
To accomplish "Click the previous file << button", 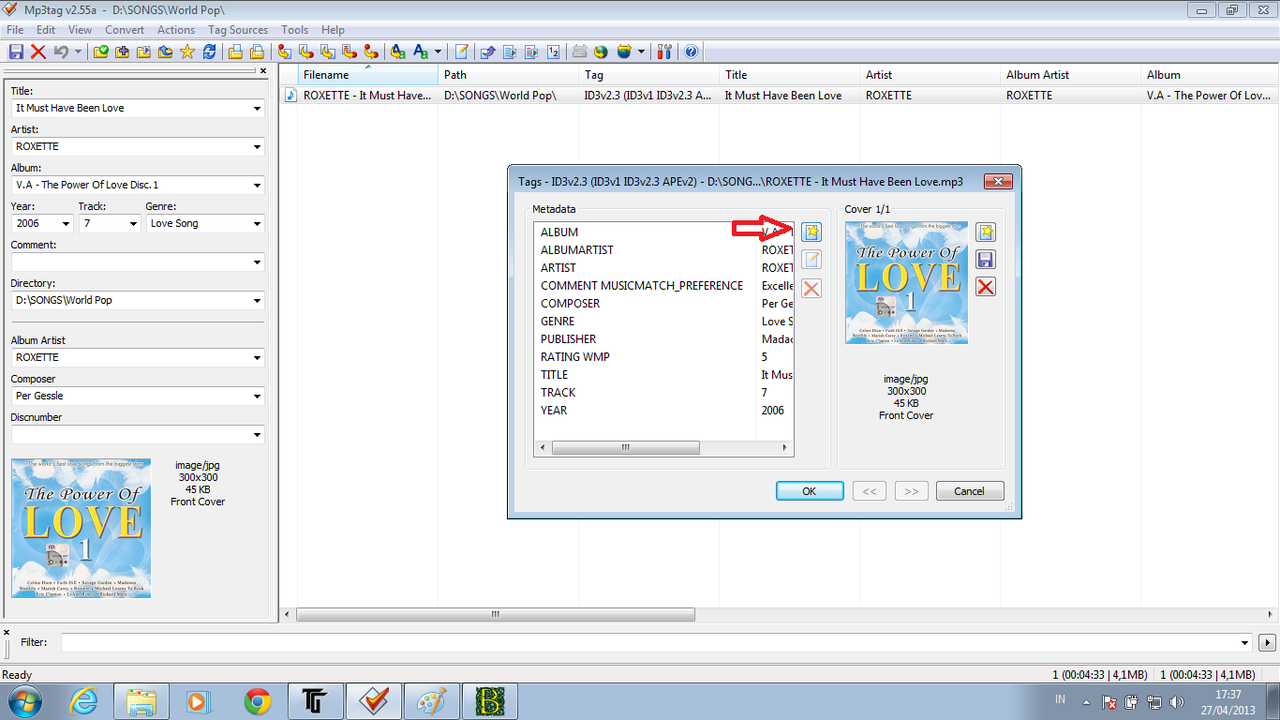I will click(x=870, y=491).
